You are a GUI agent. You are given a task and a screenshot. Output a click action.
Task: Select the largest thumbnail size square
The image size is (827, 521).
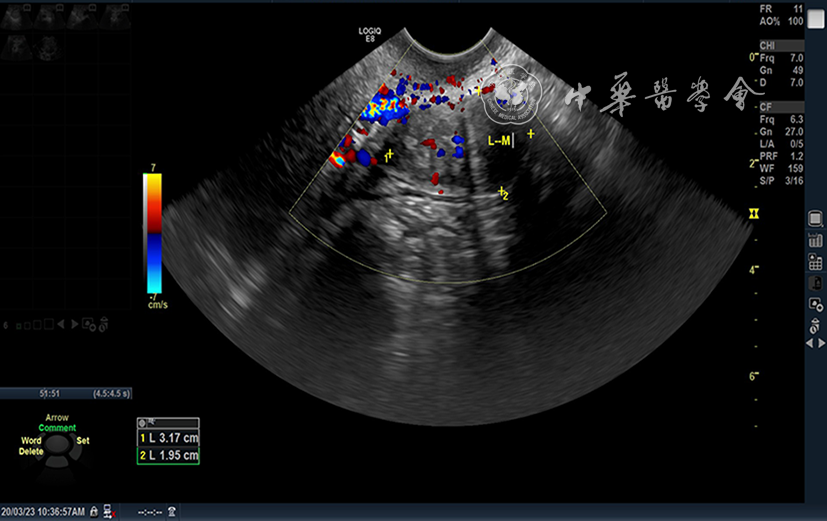[x=47, y=324]
